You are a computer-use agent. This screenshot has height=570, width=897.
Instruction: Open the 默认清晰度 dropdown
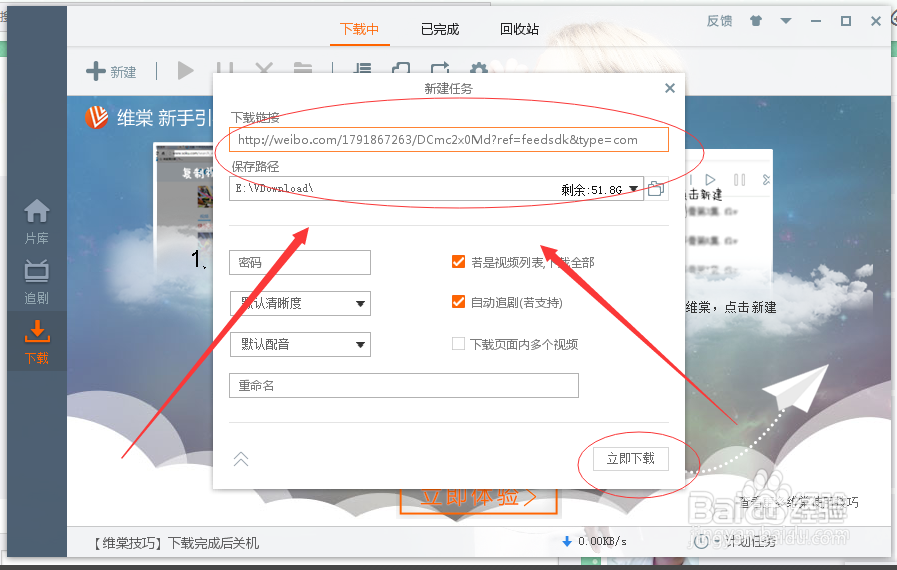pyautogui.click(x=300, y=303)
